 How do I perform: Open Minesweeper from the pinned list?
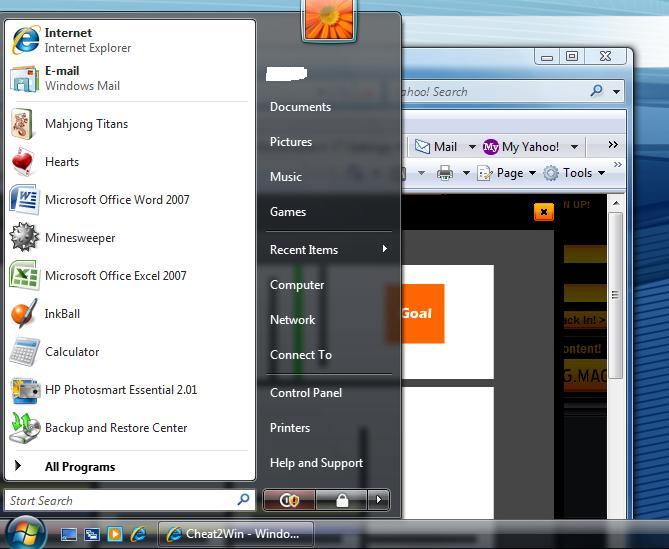click(79, 238)
